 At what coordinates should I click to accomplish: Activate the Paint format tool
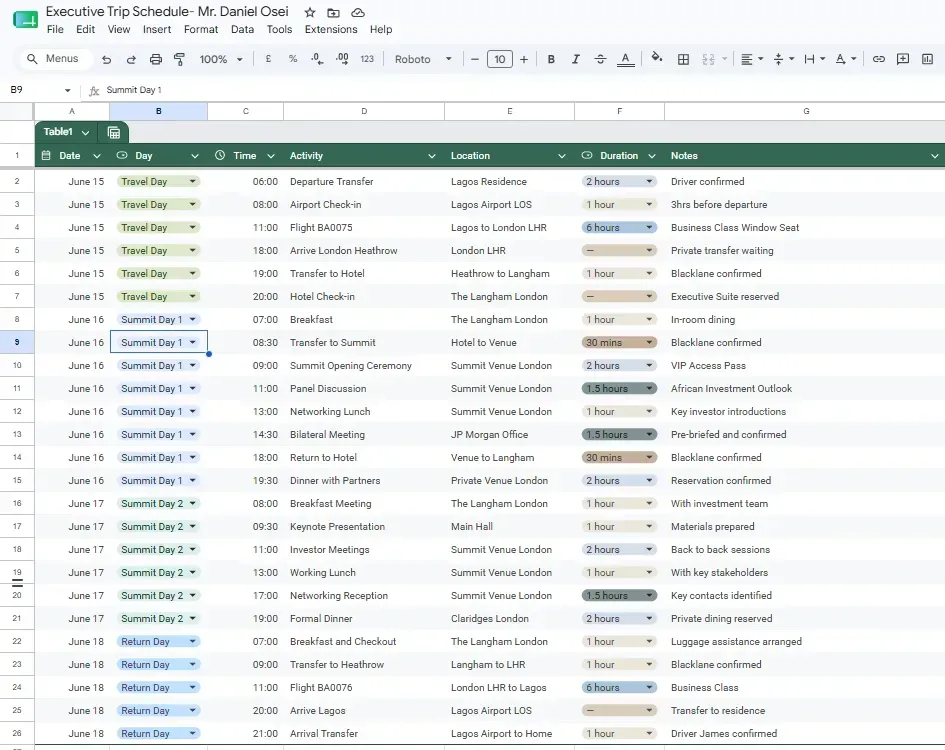coord(179,59)
